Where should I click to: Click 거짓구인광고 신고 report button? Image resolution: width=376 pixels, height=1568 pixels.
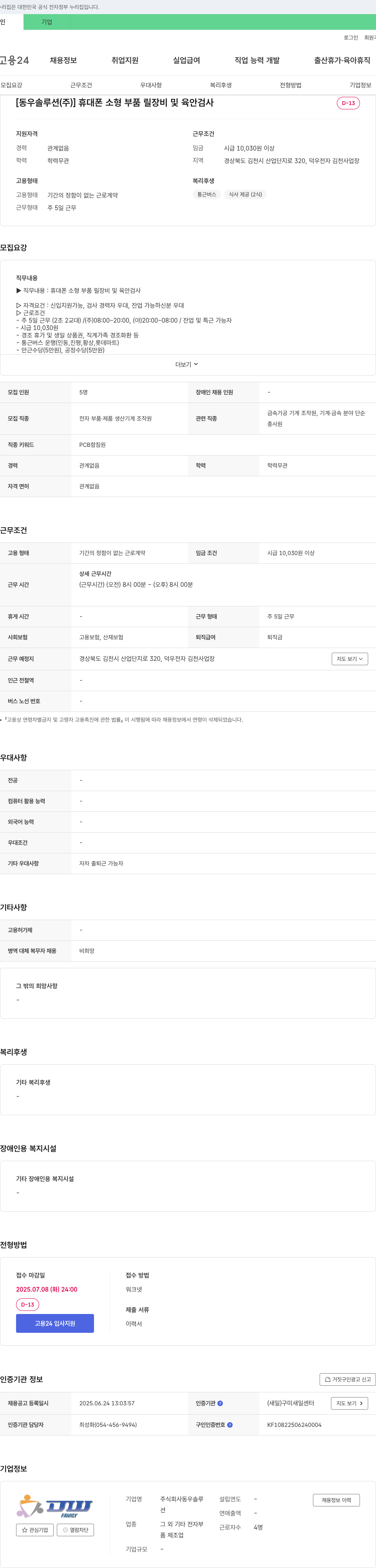point(347,1379)
